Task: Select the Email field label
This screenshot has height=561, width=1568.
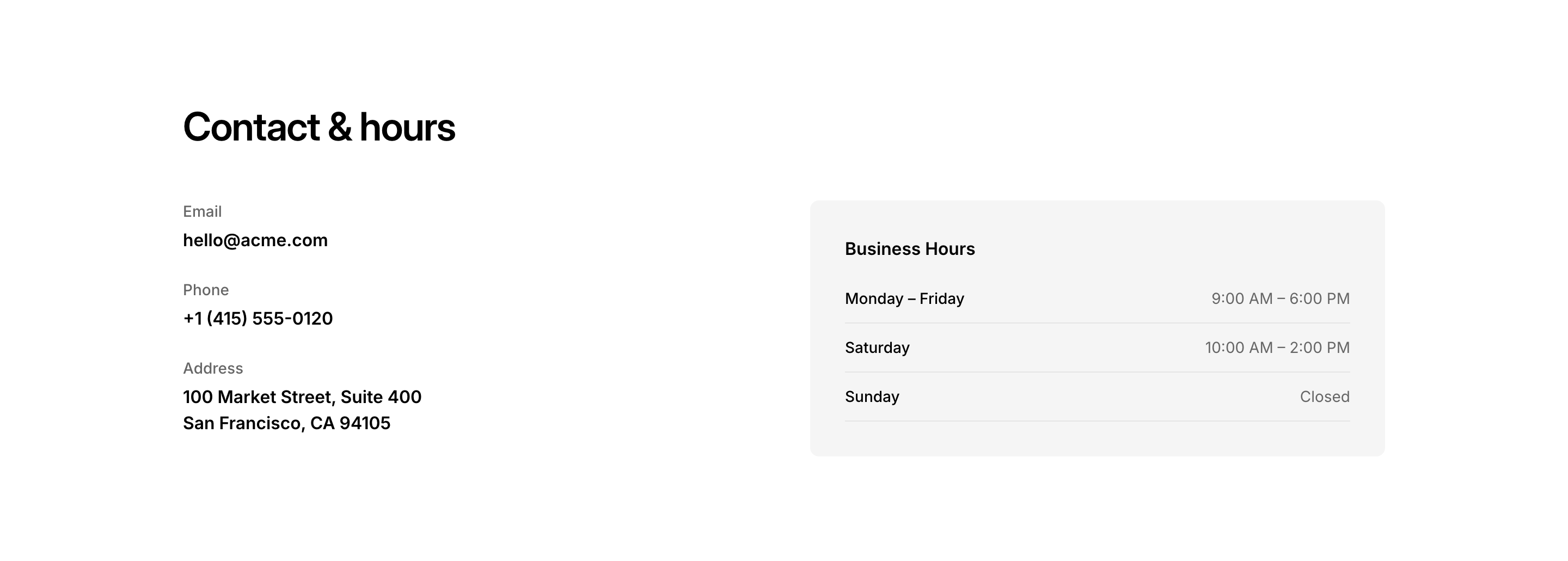Action: 202,211
